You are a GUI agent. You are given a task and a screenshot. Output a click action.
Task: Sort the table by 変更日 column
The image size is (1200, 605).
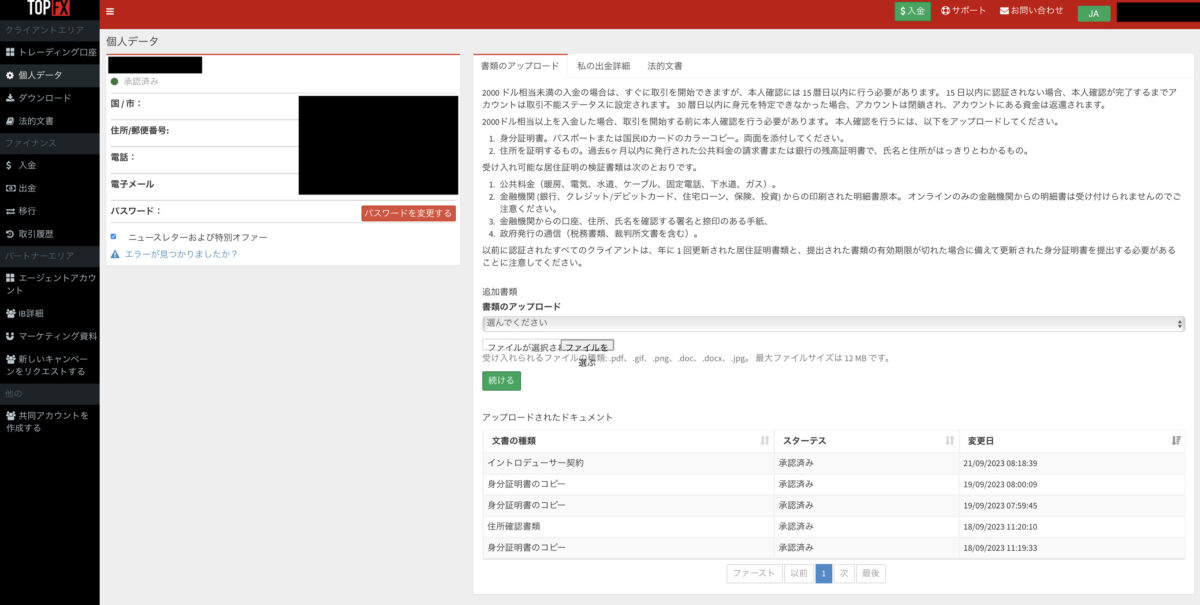(x=1176, y=441)
